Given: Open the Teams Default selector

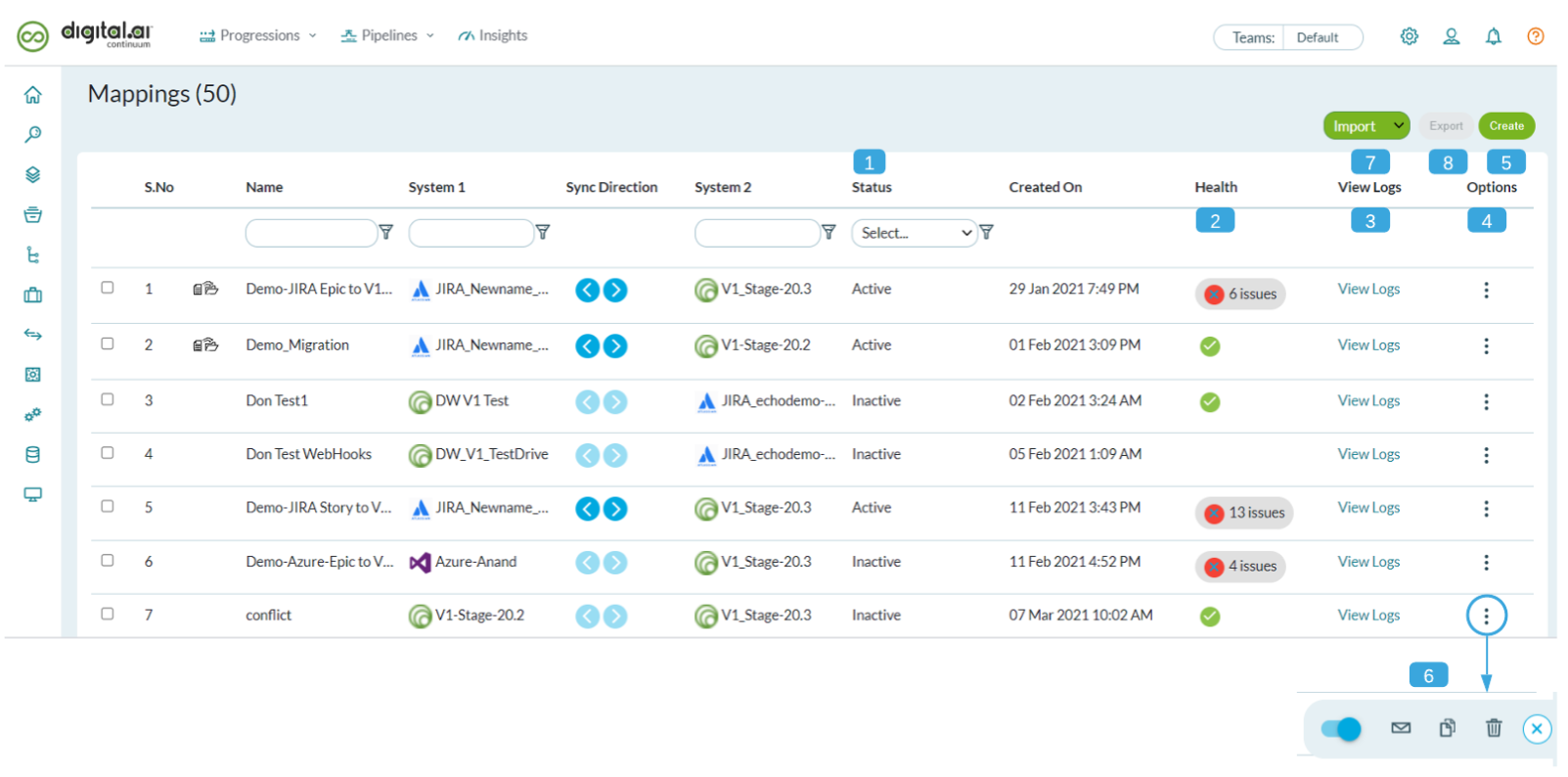Looking at the screenshot, I should (1288, 37).
